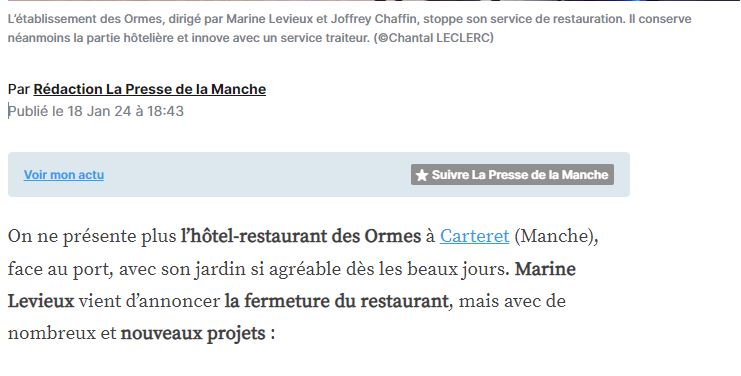Click the time 18:43 in publication line
The image size is (741, 376).
[x=165, y=111]
